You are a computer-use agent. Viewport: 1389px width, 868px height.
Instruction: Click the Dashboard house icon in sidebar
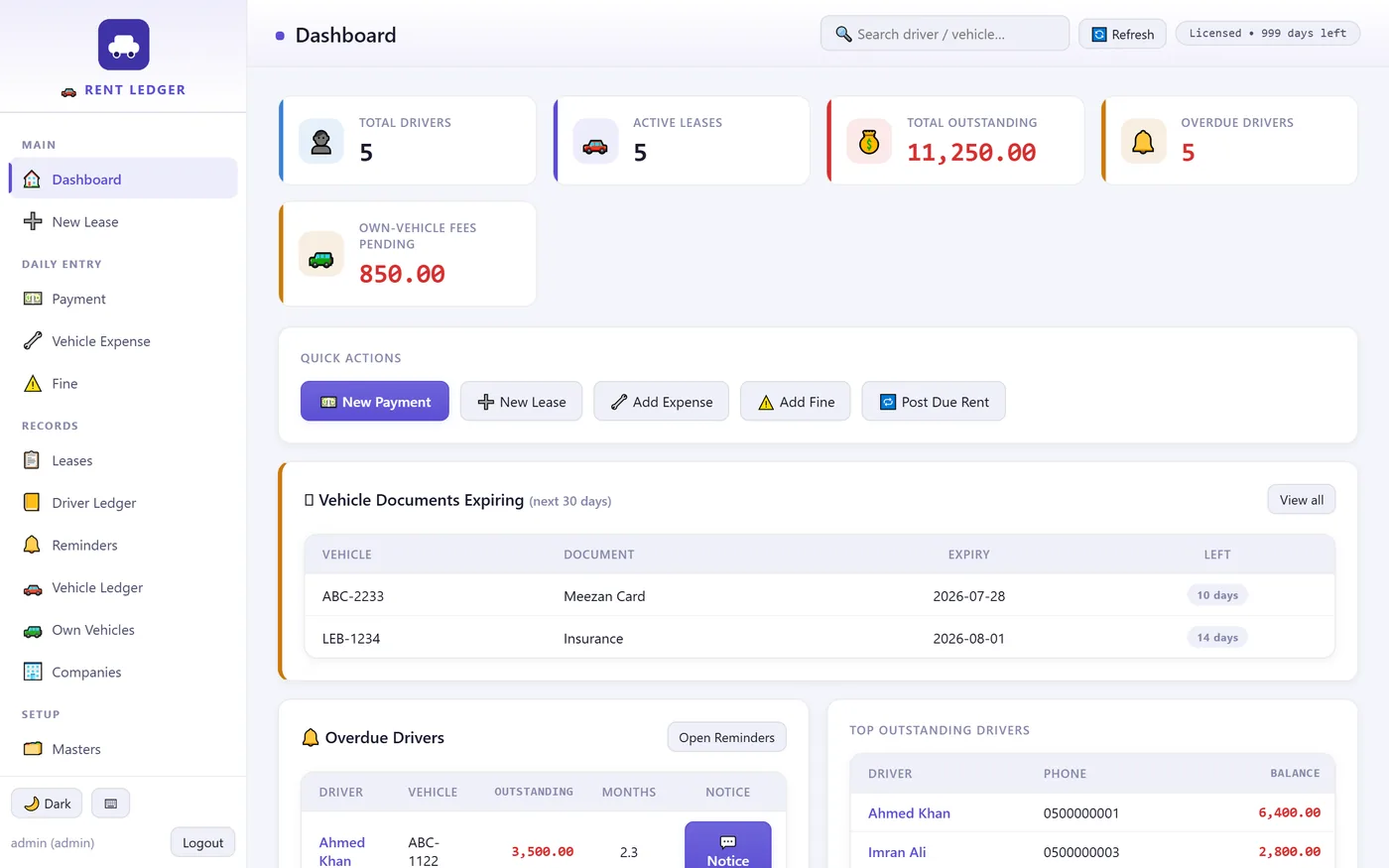coord(32,180)
